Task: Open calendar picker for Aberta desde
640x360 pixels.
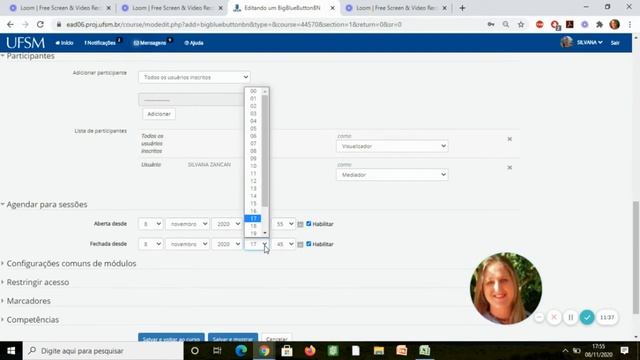Action: click(300, 224)
